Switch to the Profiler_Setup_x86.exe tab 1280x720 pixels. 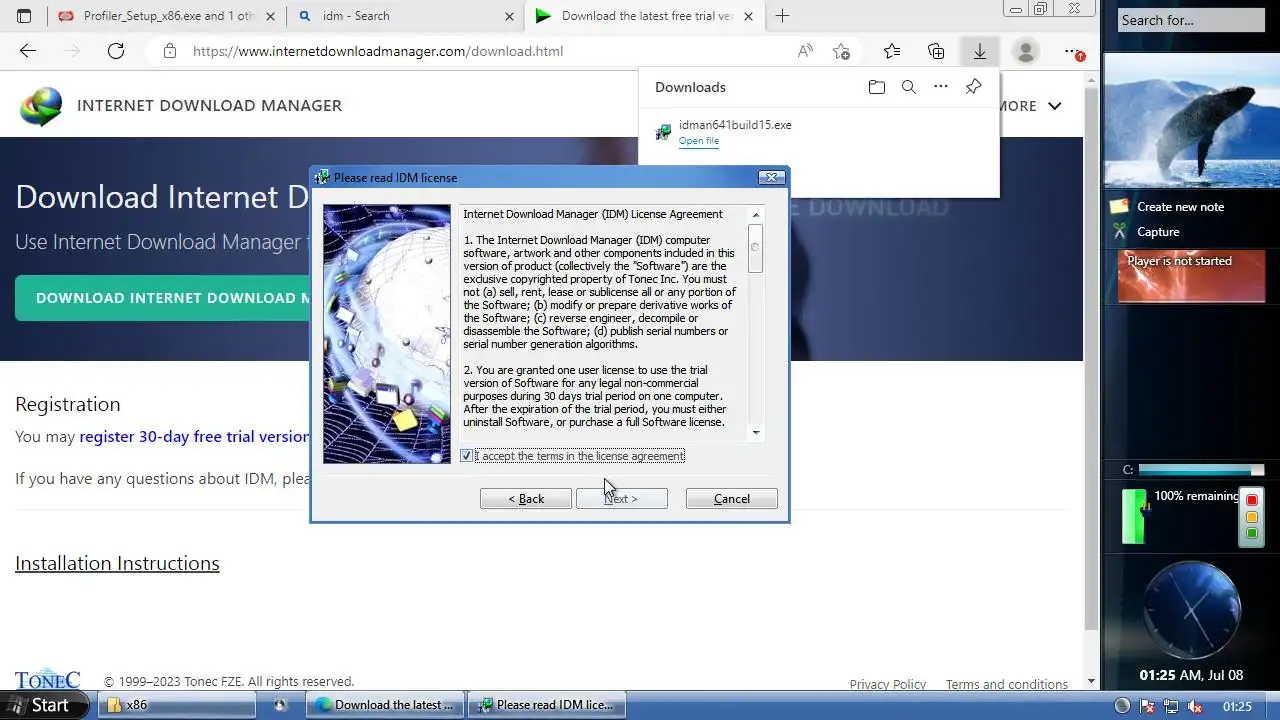pos(167,16)
